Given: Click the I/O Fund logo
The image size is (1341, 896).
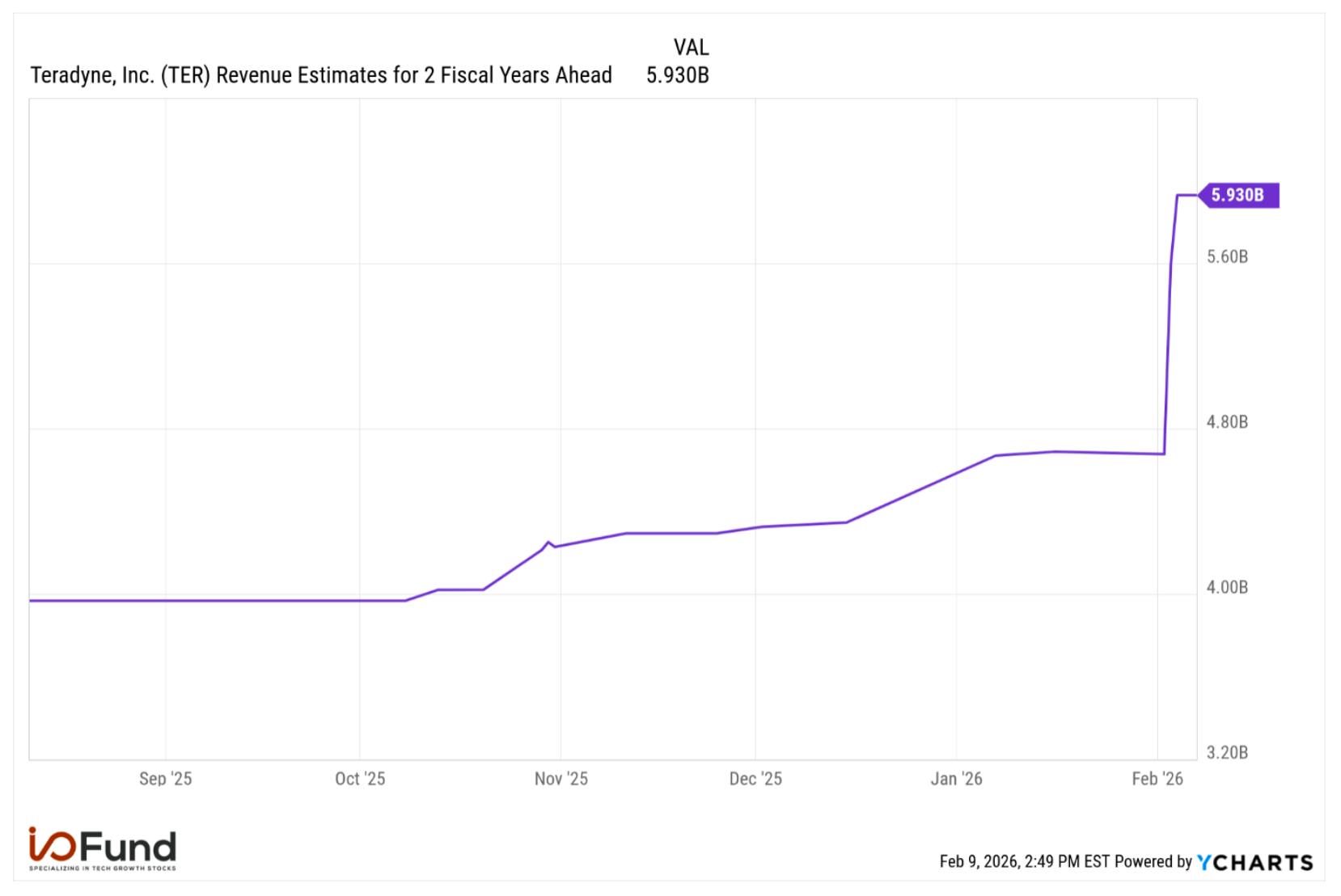Looking at the screenshot, I should (x=102, y=848).
